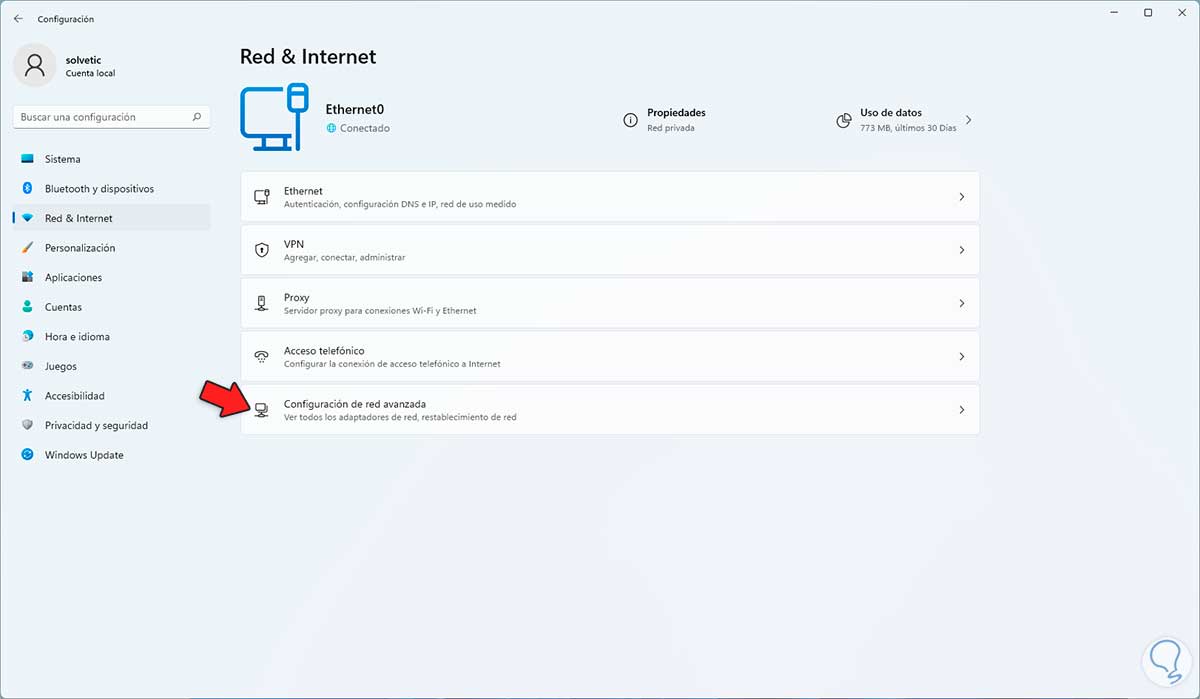This screenshot has height=699, width=1200.
Task: Open Juegos settings section
Action: (112, 366)
